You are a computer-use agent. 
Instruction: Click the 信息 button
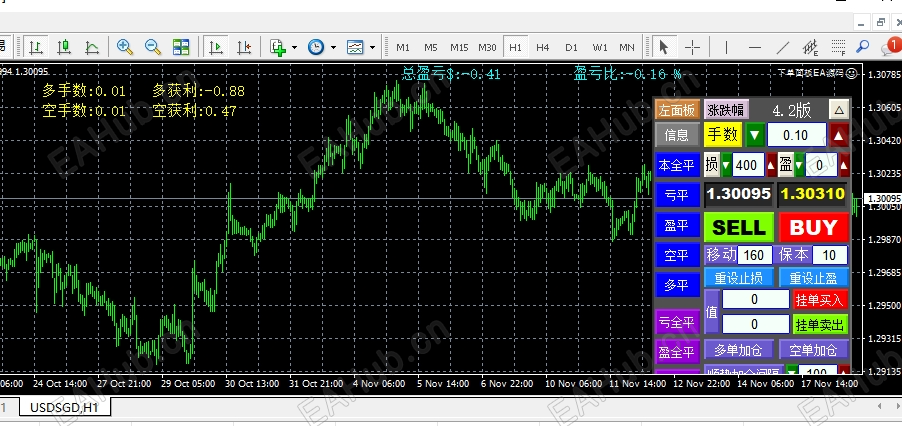676,136
